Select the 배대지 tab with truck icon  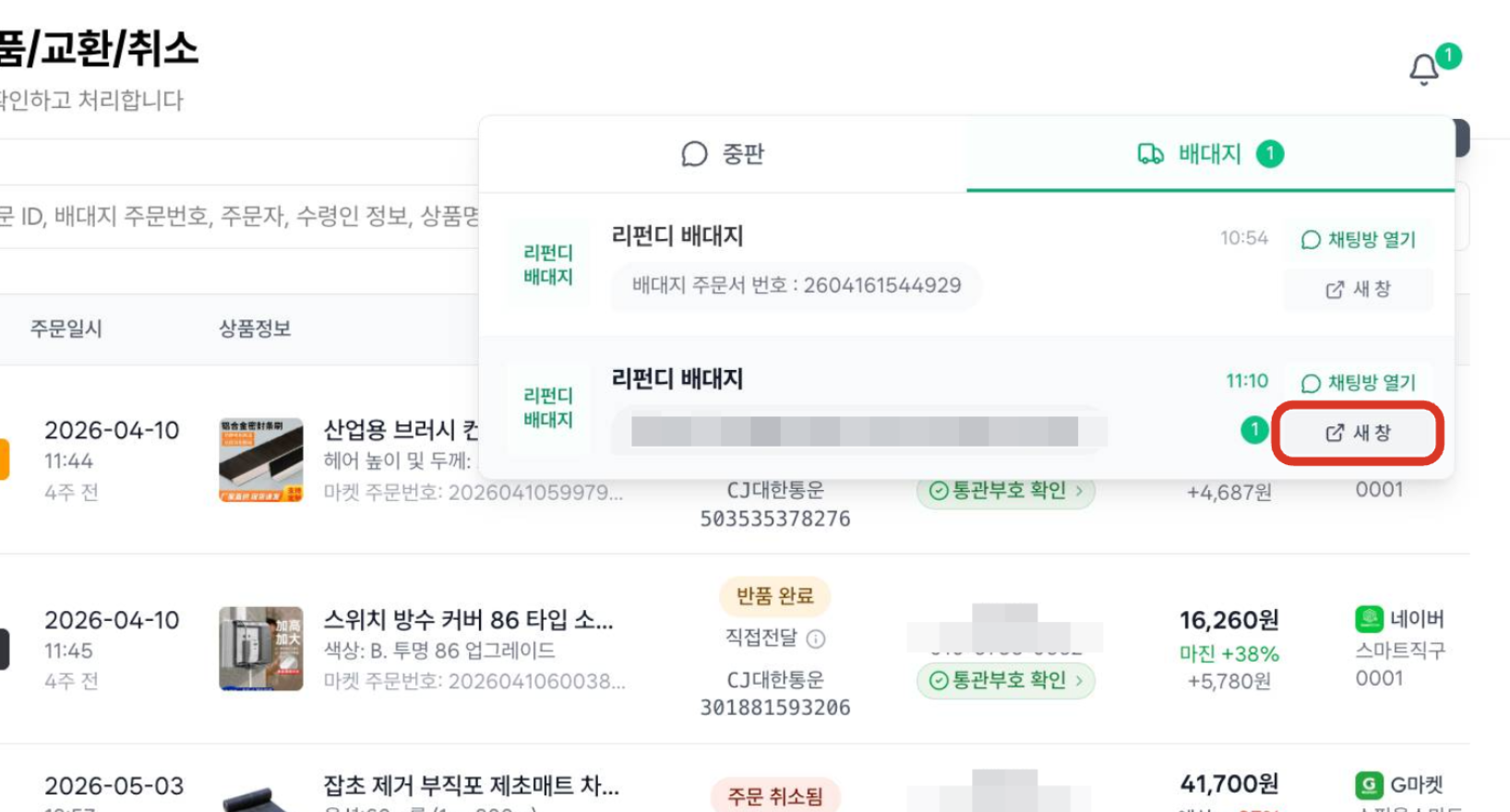tap(1210, 154)
